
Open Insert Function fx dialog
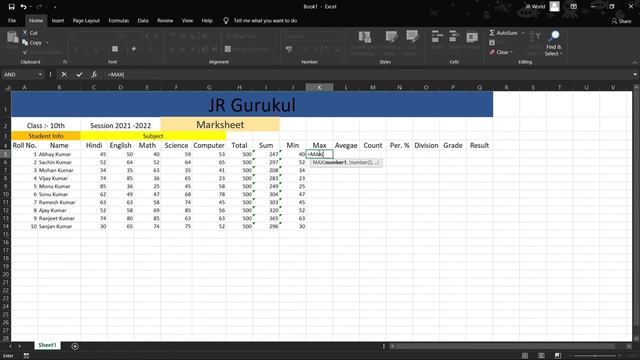[x=94, y=75]
